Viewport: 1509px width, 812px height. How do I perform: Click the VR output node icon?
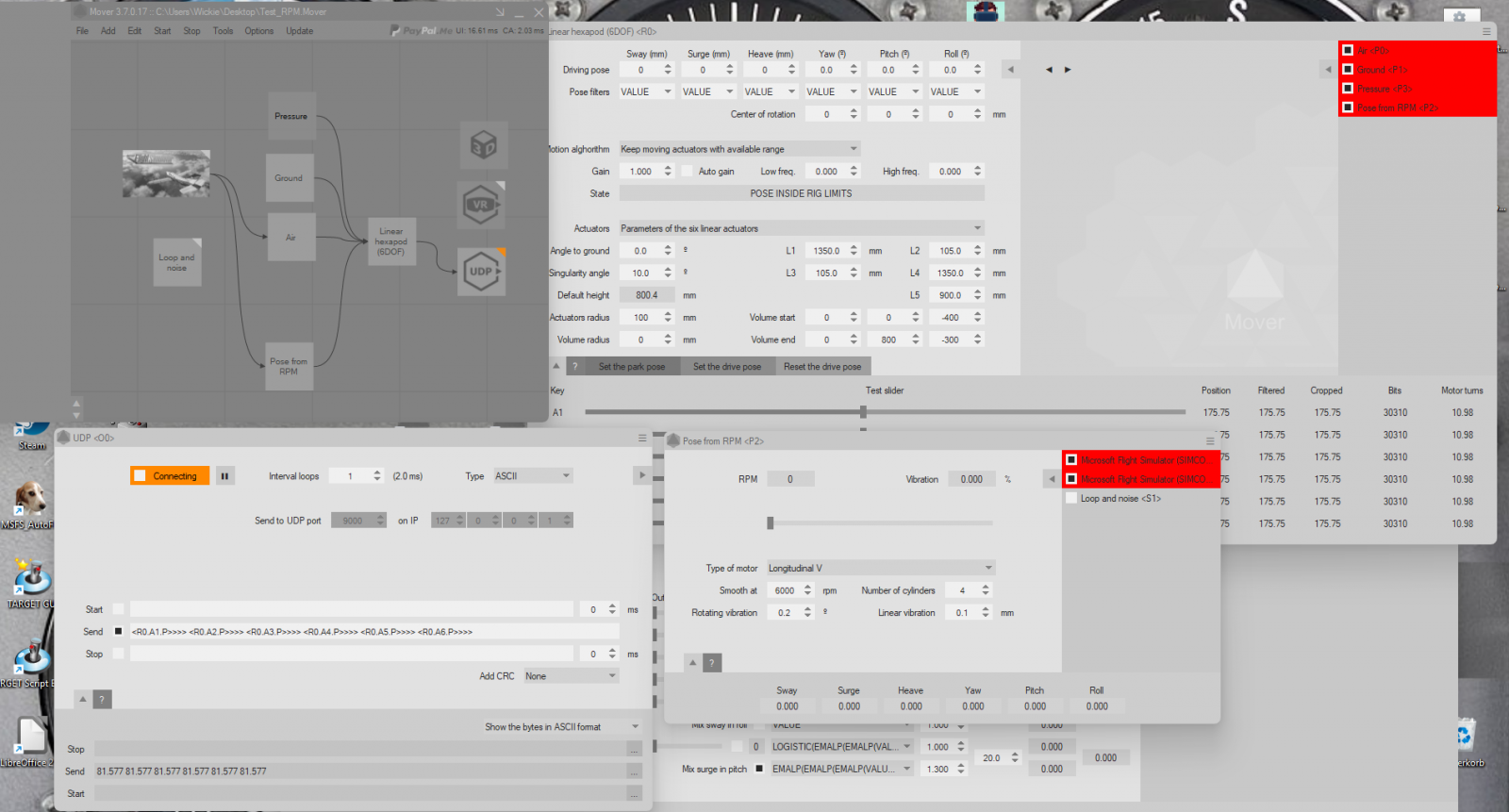click(481, 205)
